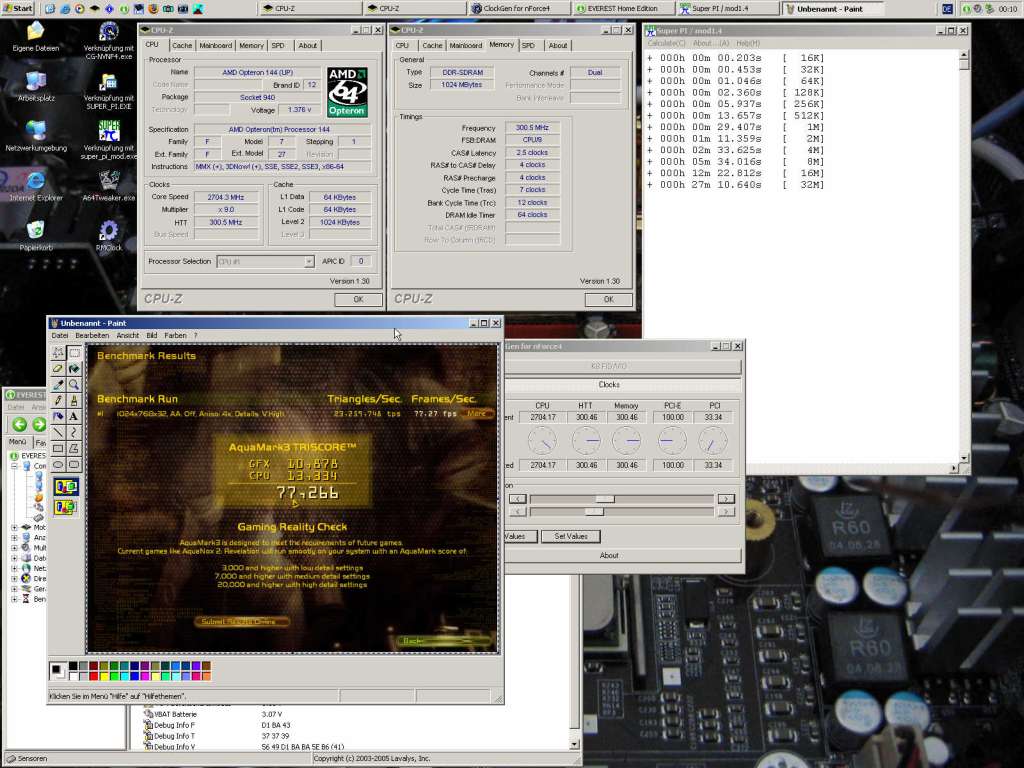Viewport: 1024px width, 768px height.
Task: Open Processor Selection dropdown in CPU-Z
Action: click(309, 261)
